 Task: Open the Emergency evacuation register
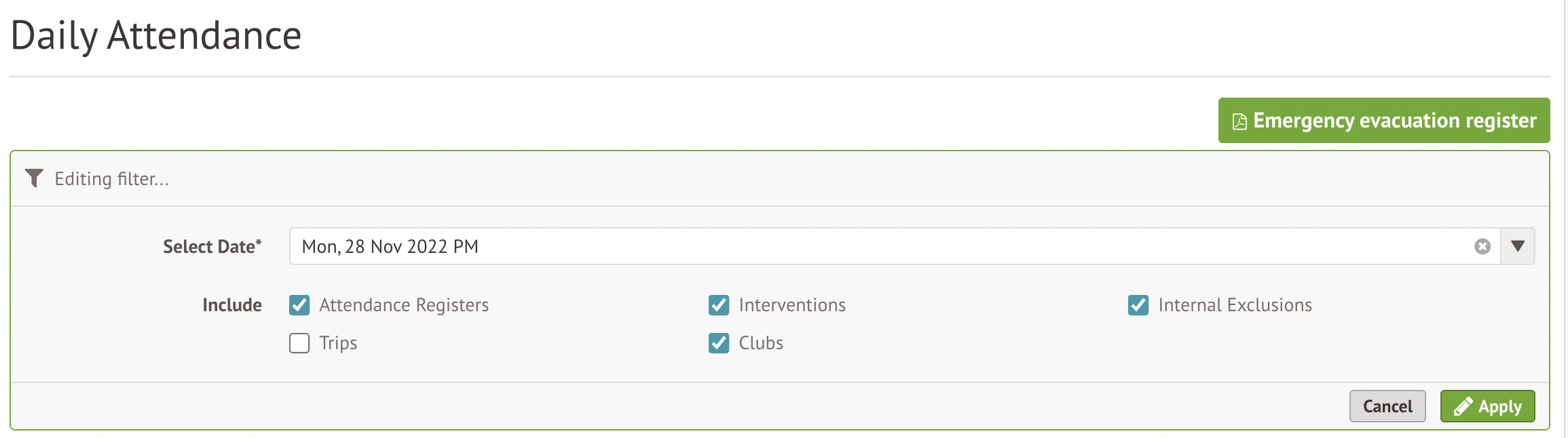click(x=1394, y=121)
